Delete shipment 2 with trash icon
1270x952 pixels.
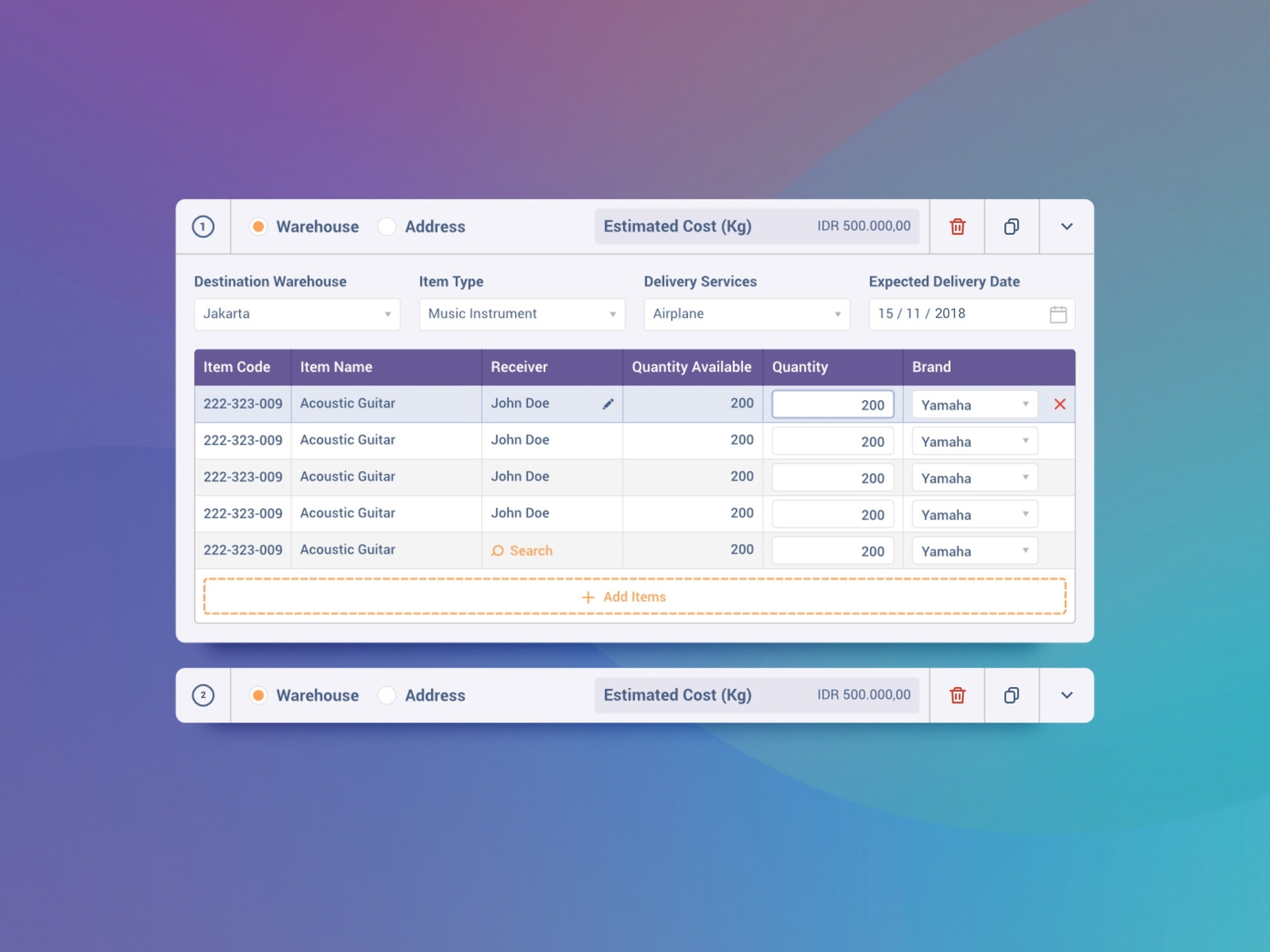pos(957,695)
